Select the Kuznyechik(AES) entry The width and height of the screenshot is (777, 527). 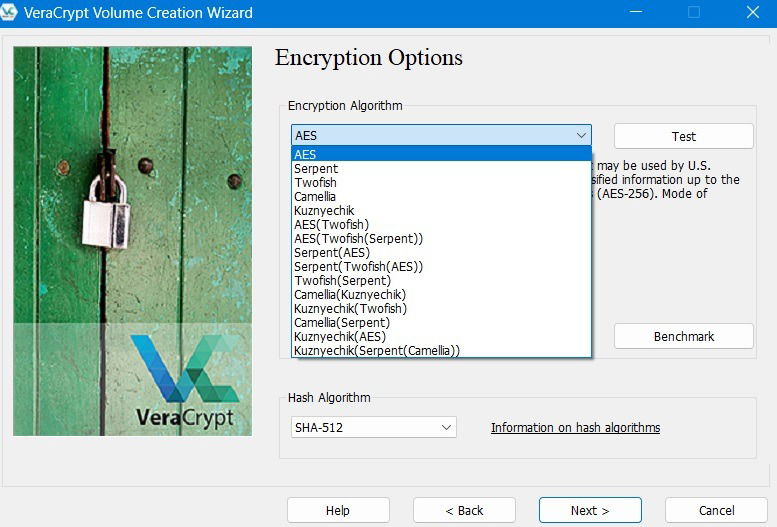441,337
